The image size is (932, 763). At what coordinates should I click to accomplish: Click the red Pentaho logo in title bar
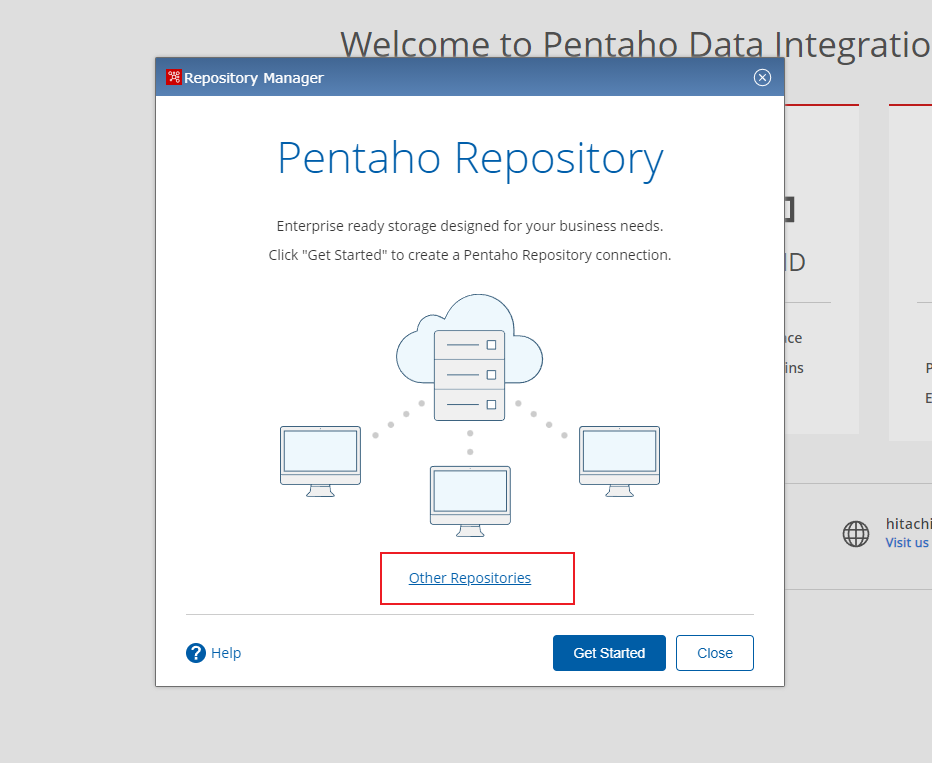(x=174, y=77)
